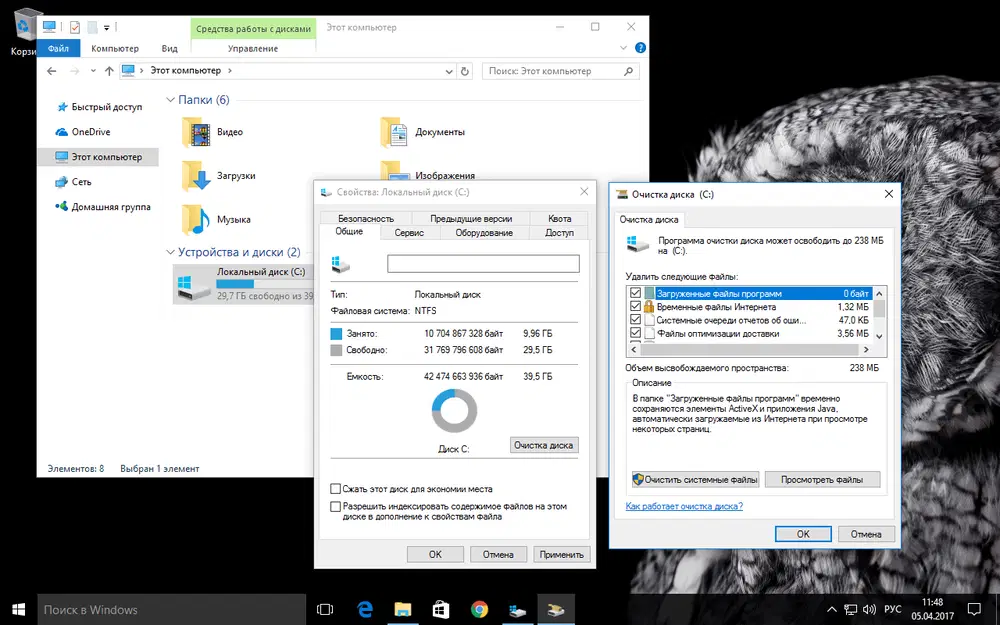This screenshot has width=1000, height=625.
Task: Click the drive icon in Properties General tab
Action: click(341, 263)
